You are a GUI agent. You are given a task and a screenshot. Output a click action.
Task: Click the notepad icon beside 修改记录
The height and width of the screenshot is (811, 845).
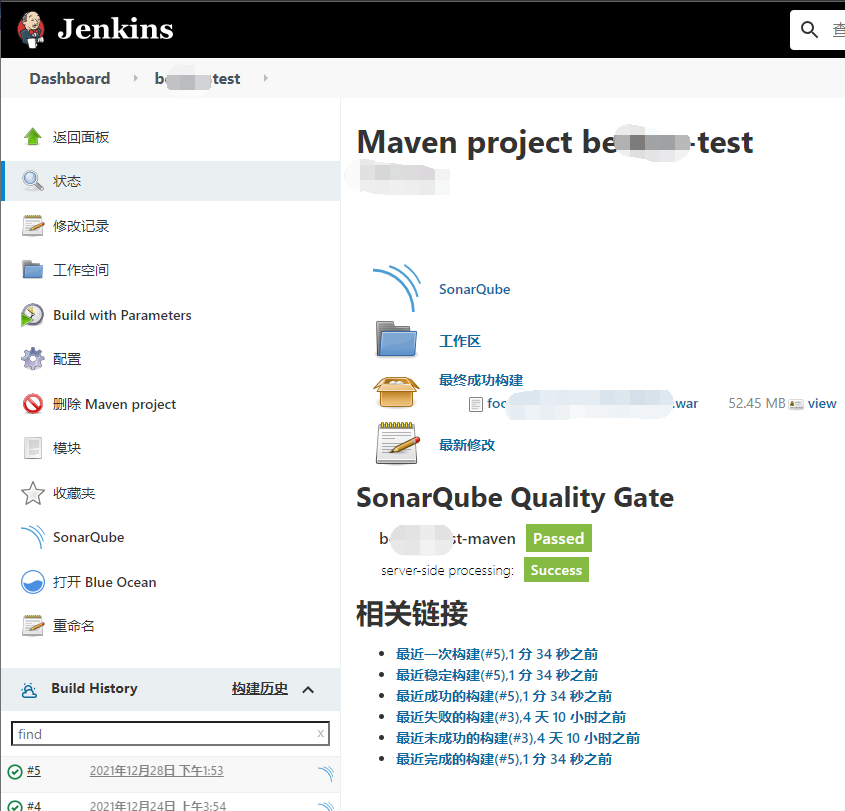tap(33, 226)
